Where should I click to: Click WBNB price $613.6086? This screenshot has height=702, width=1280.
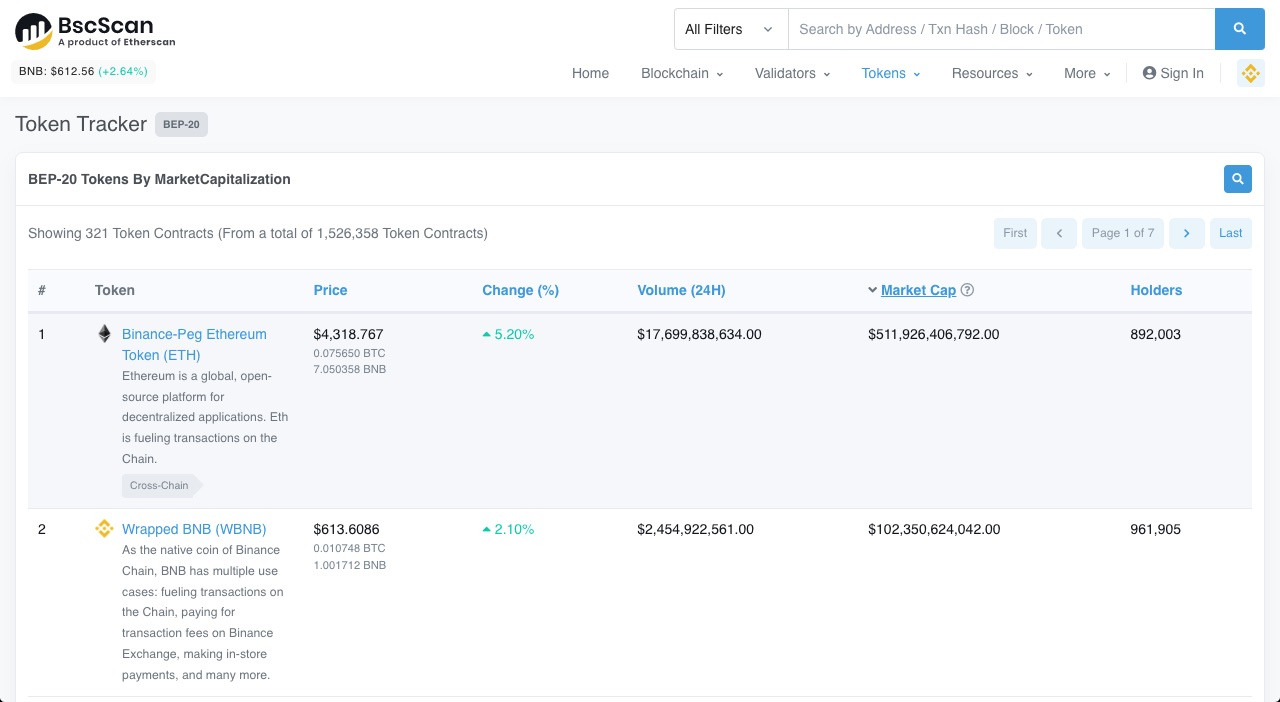346,529
